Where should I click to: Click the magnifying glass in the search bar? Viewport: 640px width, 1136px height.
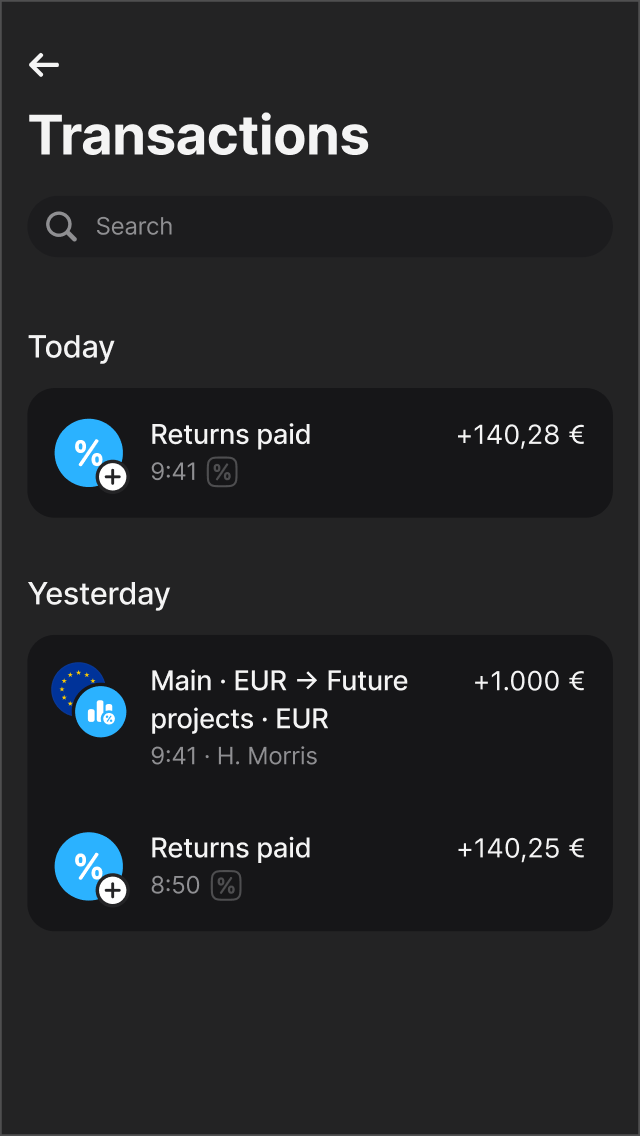(x=60, y=226)
